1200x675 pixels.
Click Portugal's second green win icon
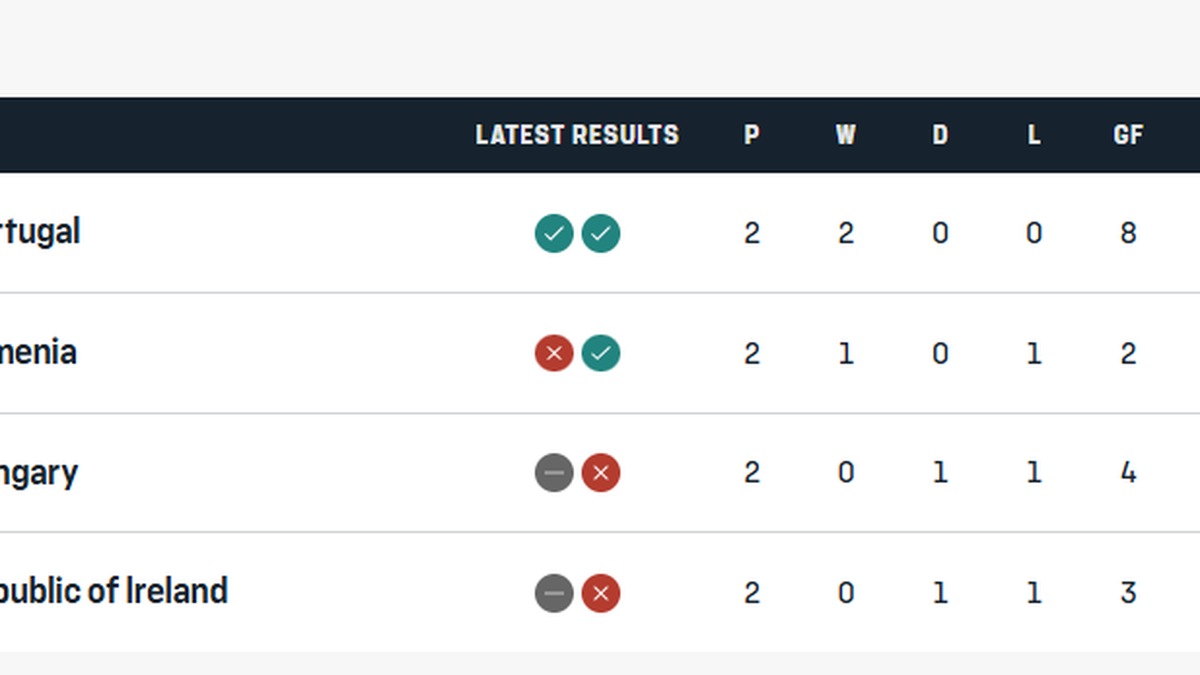(601, 234)
